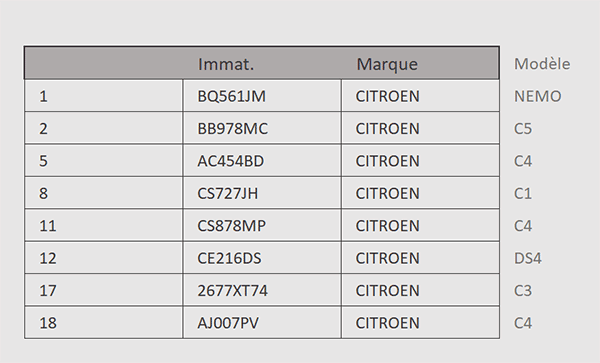600x363 pixels.
Task: Select the Marque column header
Action: pos(387,64)
